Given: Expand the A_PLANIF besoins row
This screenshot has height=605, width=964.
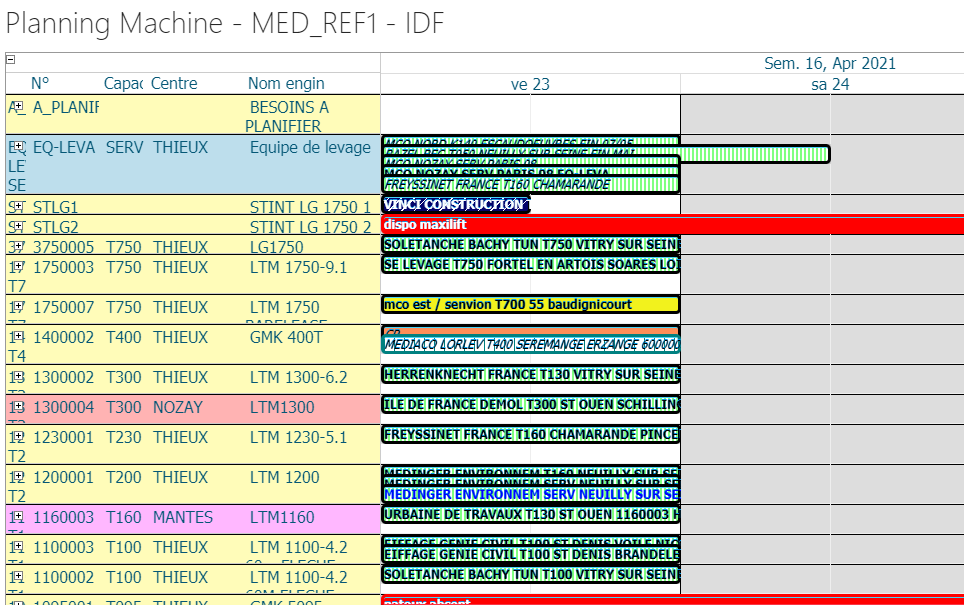Looking at the screenshot, I should 19,106.
